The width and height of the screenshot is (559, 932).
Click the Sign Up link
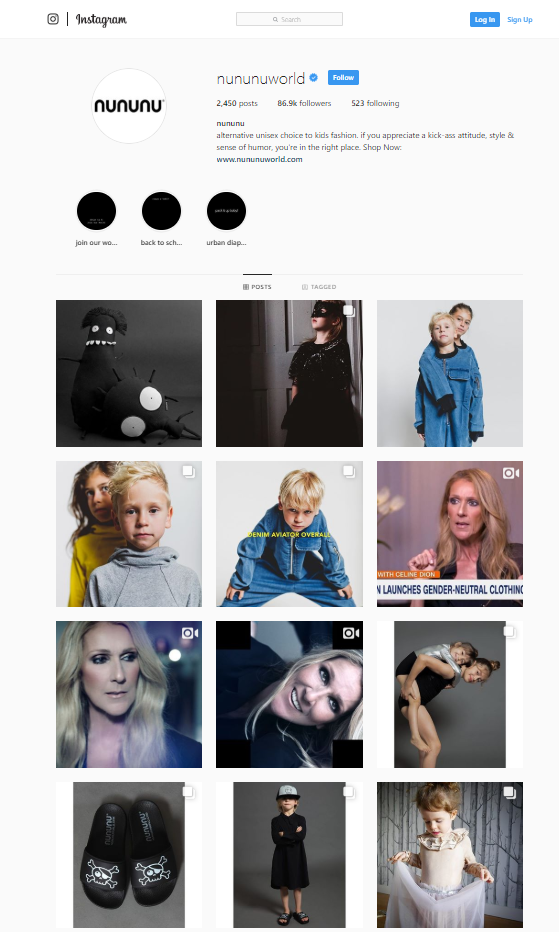[x=520, y=20]
